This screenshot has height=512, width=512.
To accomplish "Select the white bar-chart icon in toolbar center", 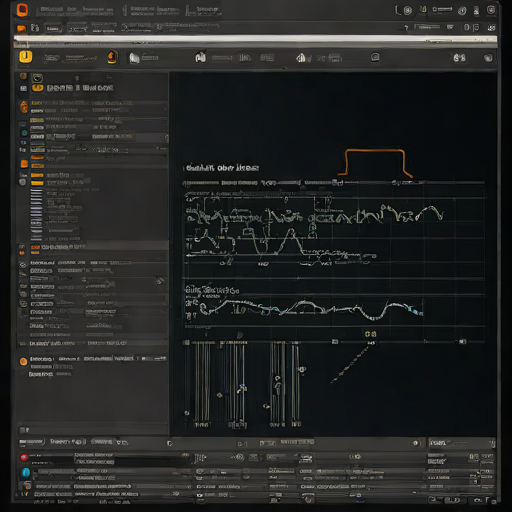I will tap(201, 57).
